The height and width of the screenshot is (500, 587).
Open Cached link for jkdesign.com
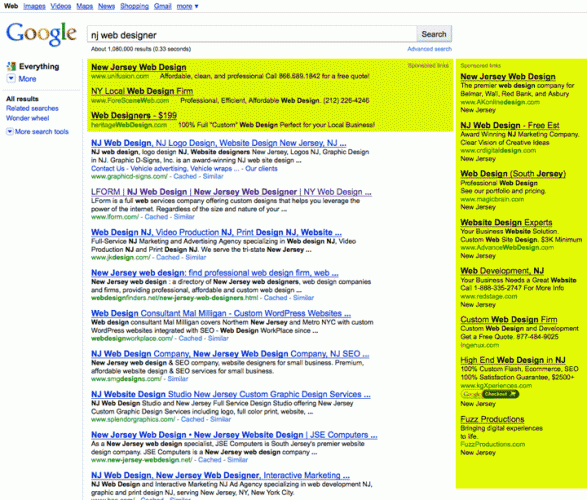point(168,257)
